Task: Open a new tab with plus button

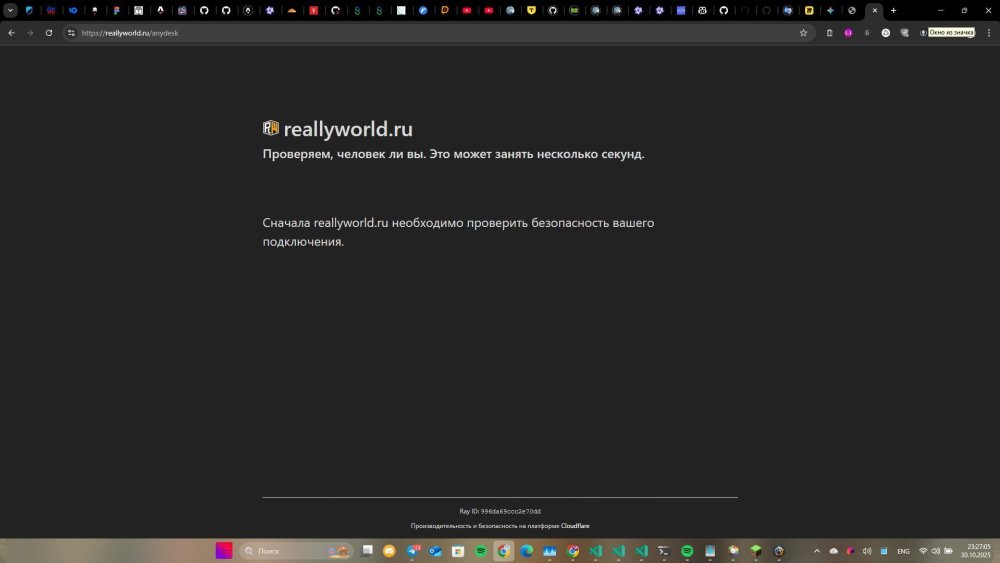Action: click(x=893, y=10)
